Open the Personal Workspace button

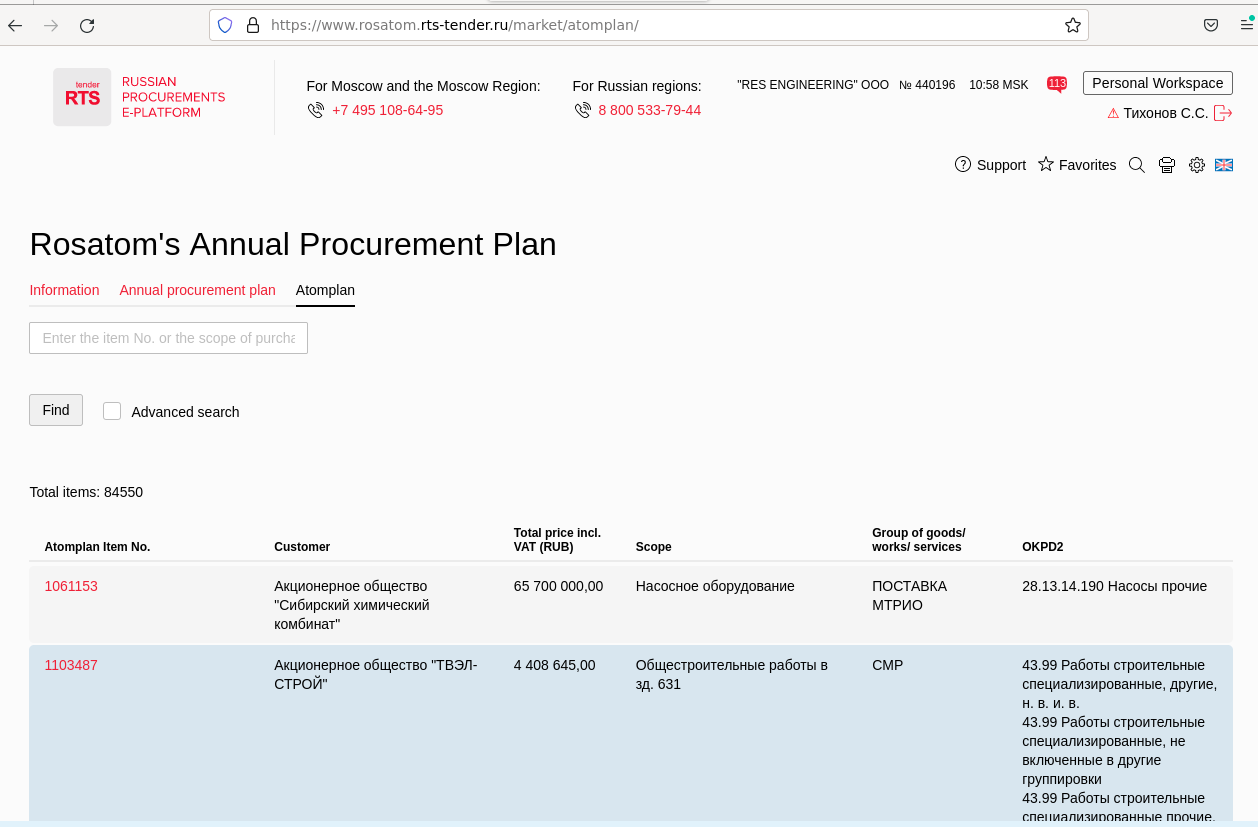(x=1157, y=83)
